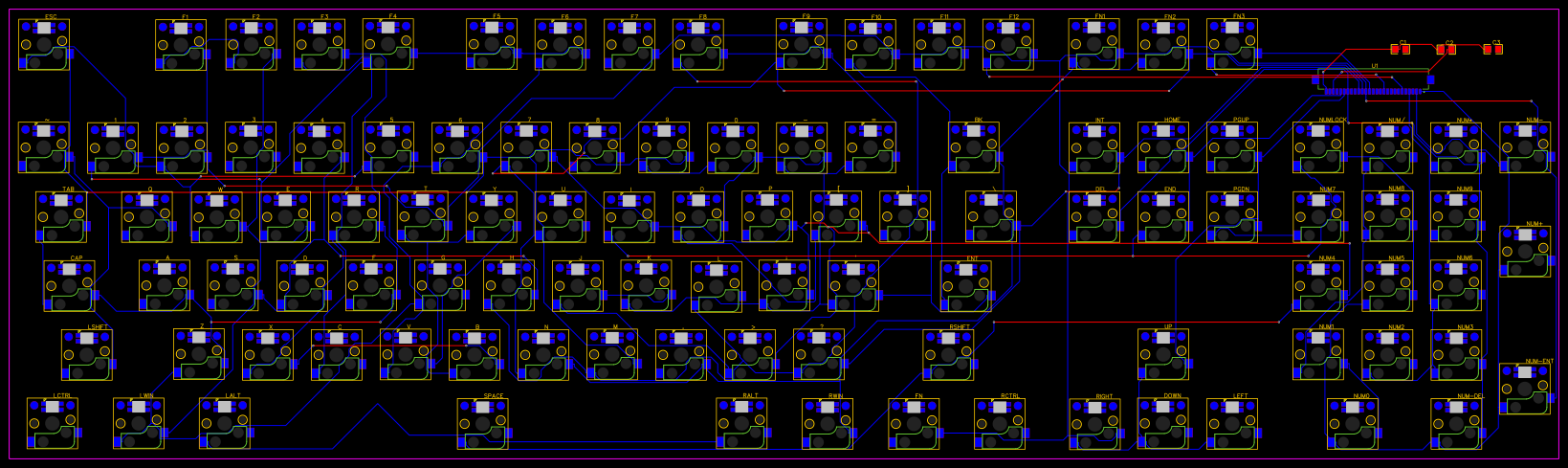Select the ENT key footprint
This screenshot has height=468, width=1568.
pyautogui.click(x=965, y=286)
